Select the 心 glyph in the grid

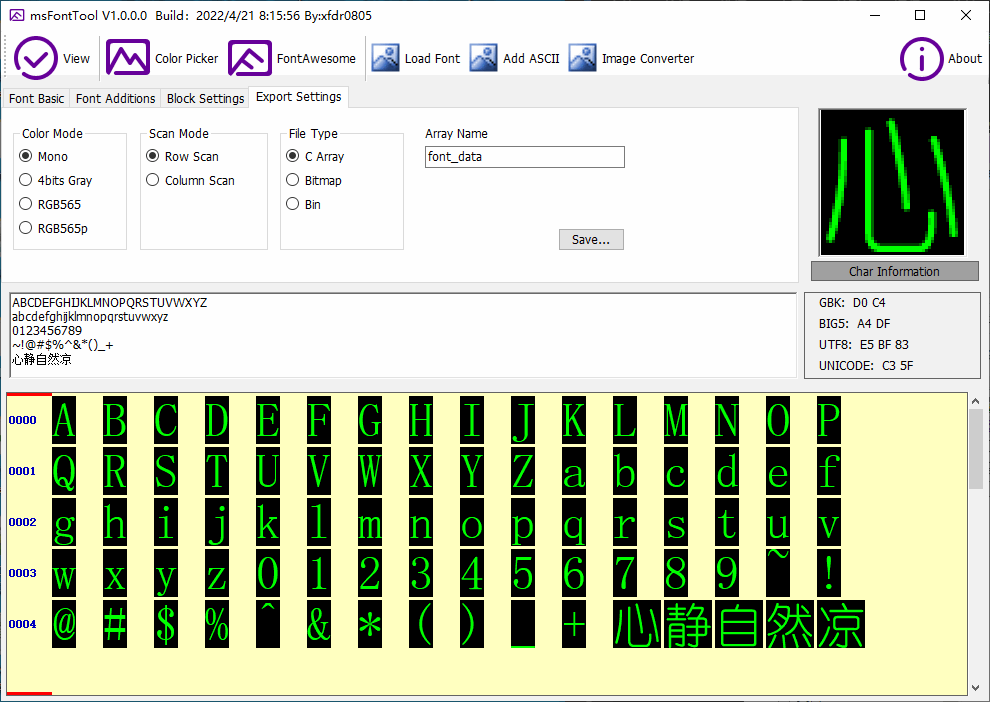pyautogui.click(x=636, y=624)
